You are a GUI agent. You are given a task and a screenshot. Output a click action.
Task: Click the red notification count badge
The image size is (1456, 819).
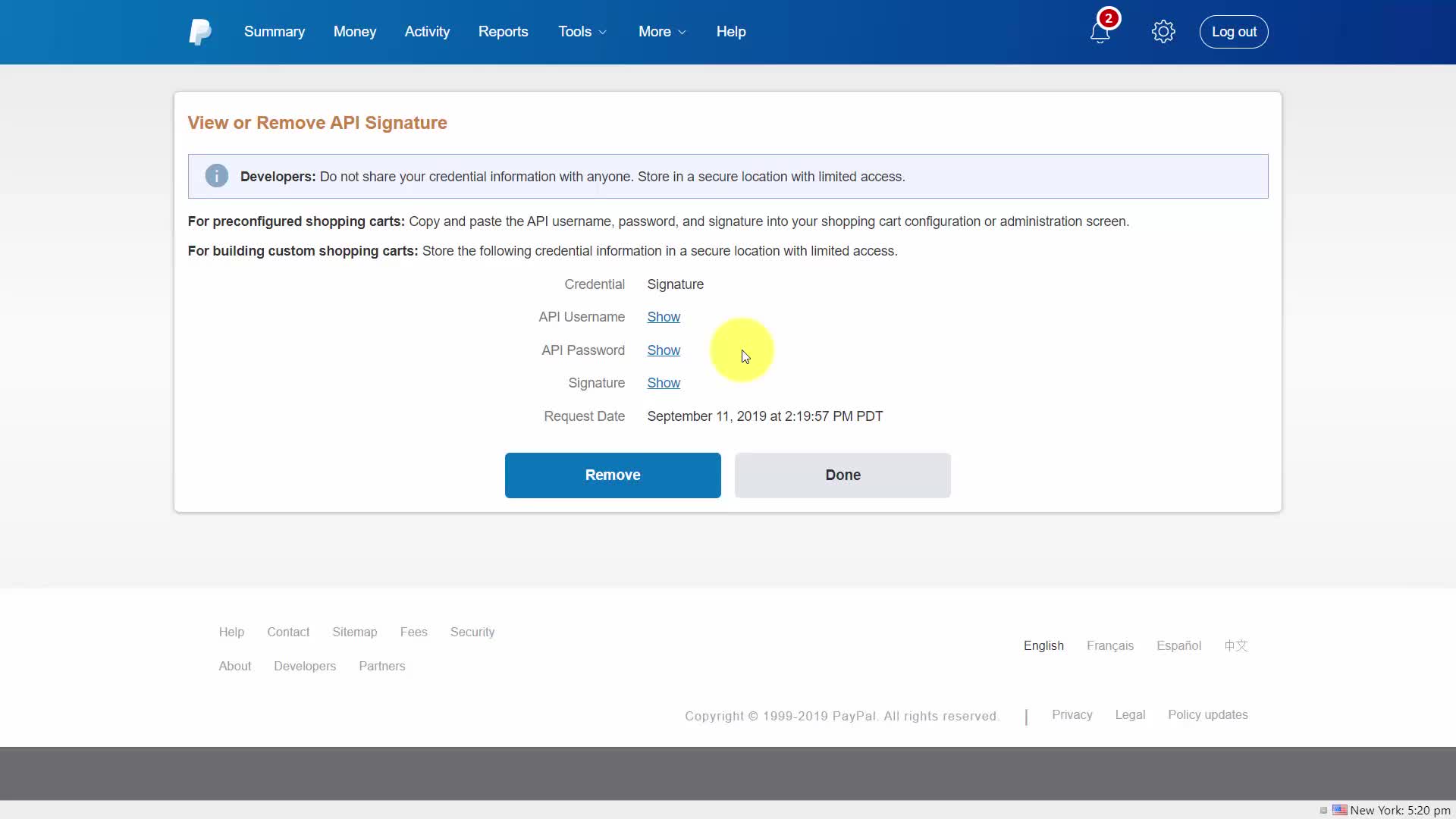pos(1109,18)
